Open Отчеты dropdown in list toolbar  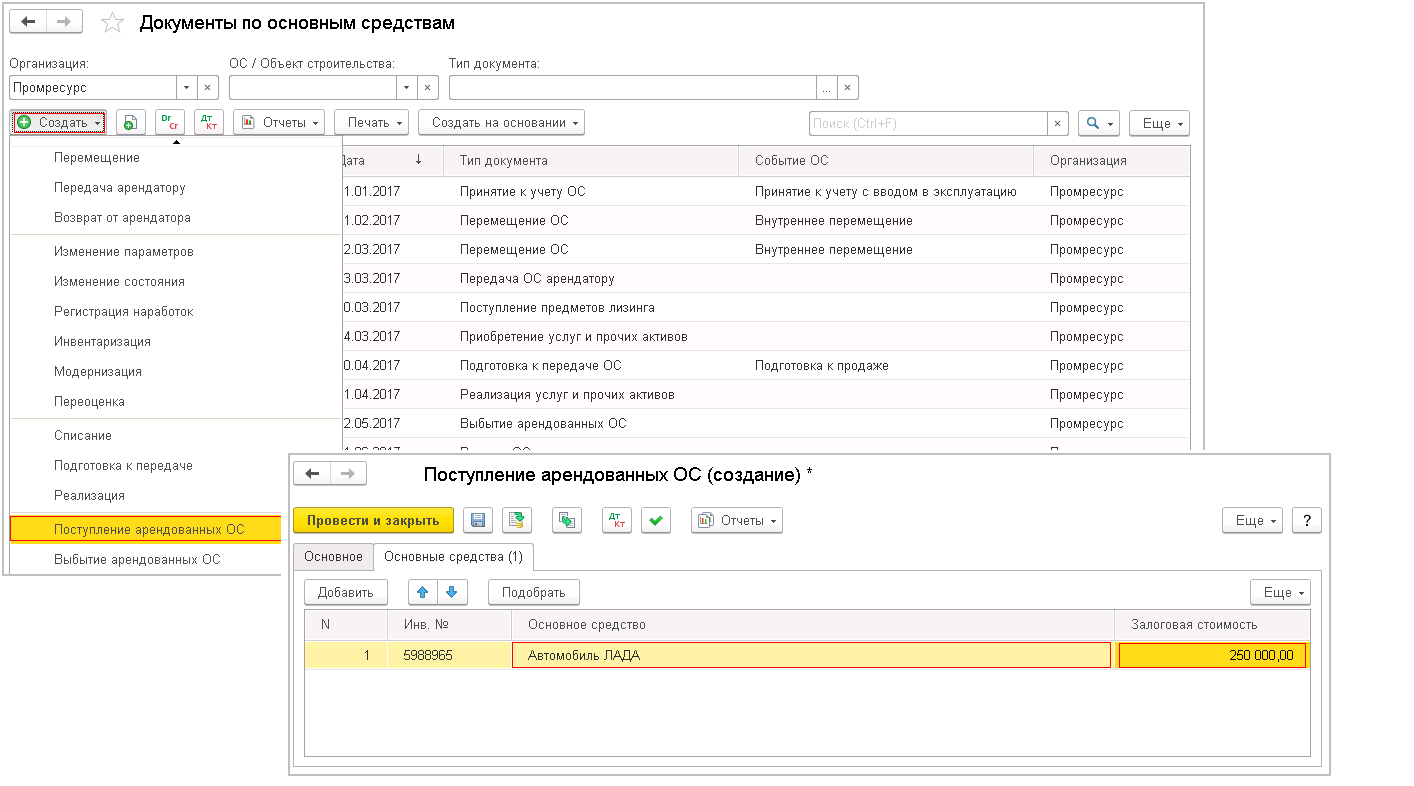coord(279,122)
